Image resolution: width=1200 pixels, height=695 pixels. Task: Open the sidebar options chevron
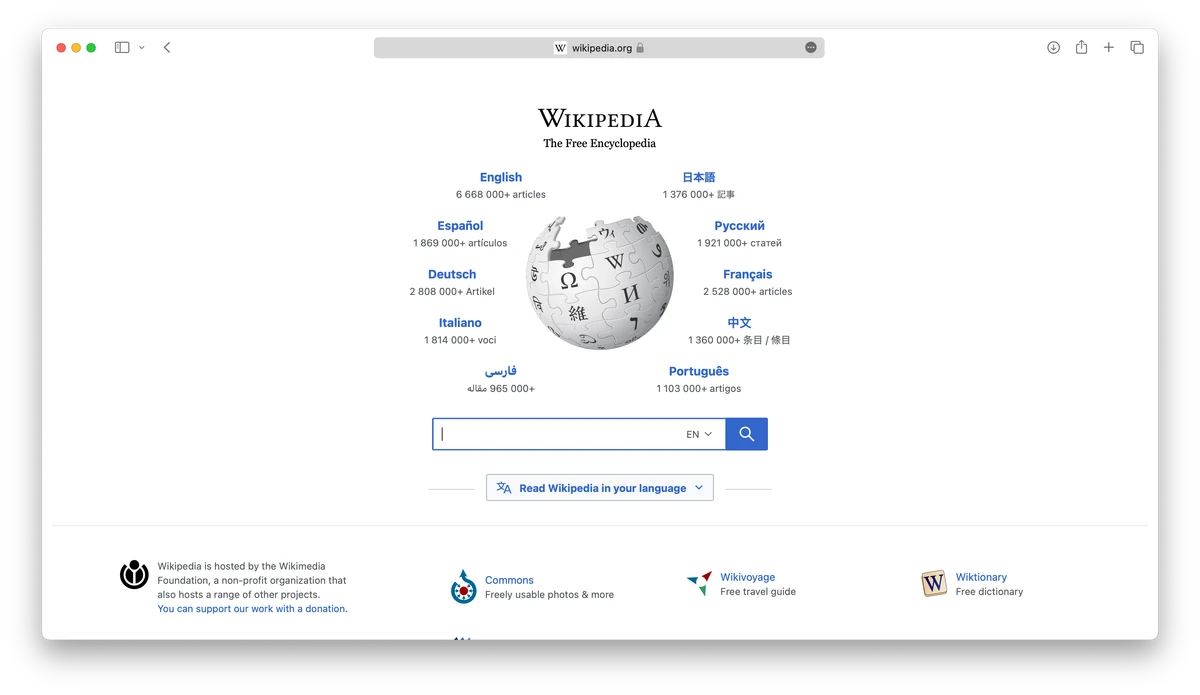(x=141, y=47)
